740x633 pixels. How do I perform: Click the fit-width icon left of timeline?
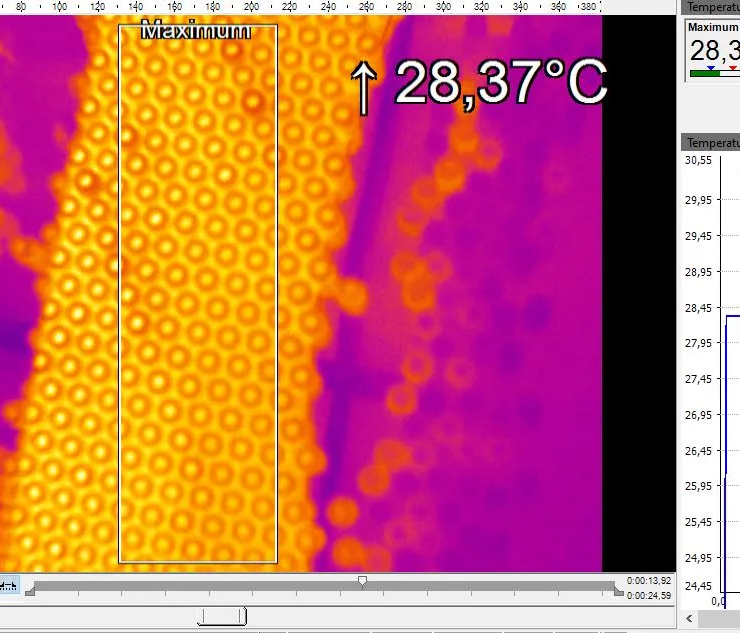pos(8,586)
